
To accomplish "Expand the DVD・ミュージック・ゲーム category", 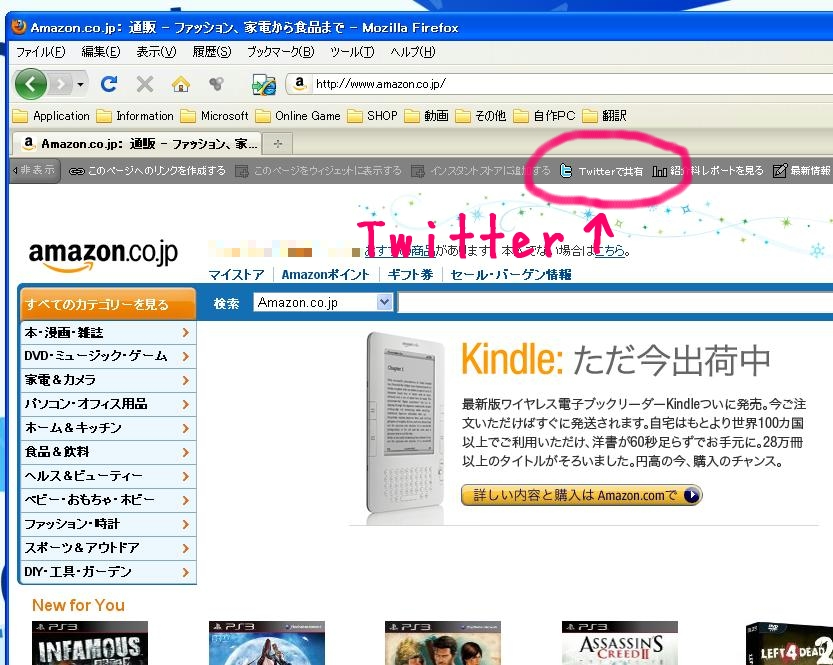I will click(x=108, y=356).
